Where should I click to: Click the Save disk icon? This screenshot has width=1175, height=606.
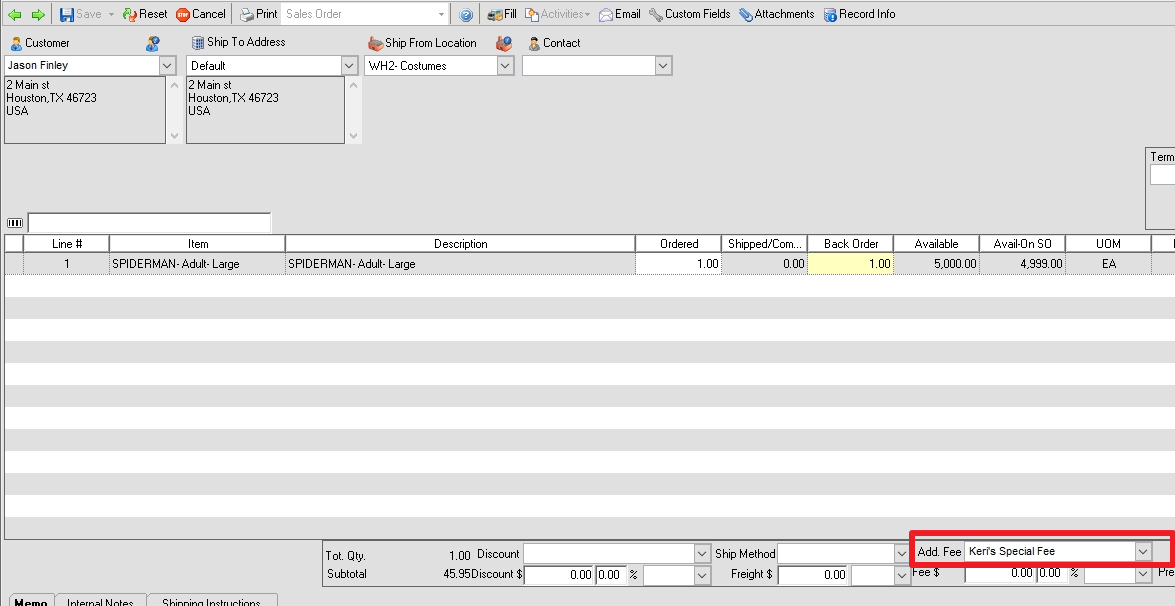click(x=67, y=14)
